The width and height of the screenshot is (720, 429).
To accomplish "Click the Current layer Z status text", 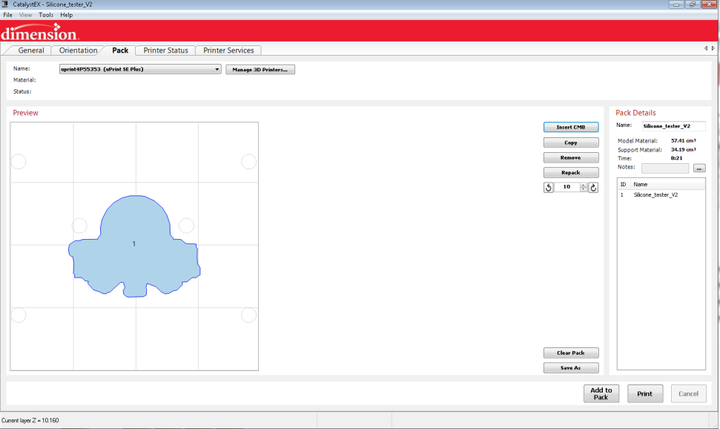I will coord(30,420).
